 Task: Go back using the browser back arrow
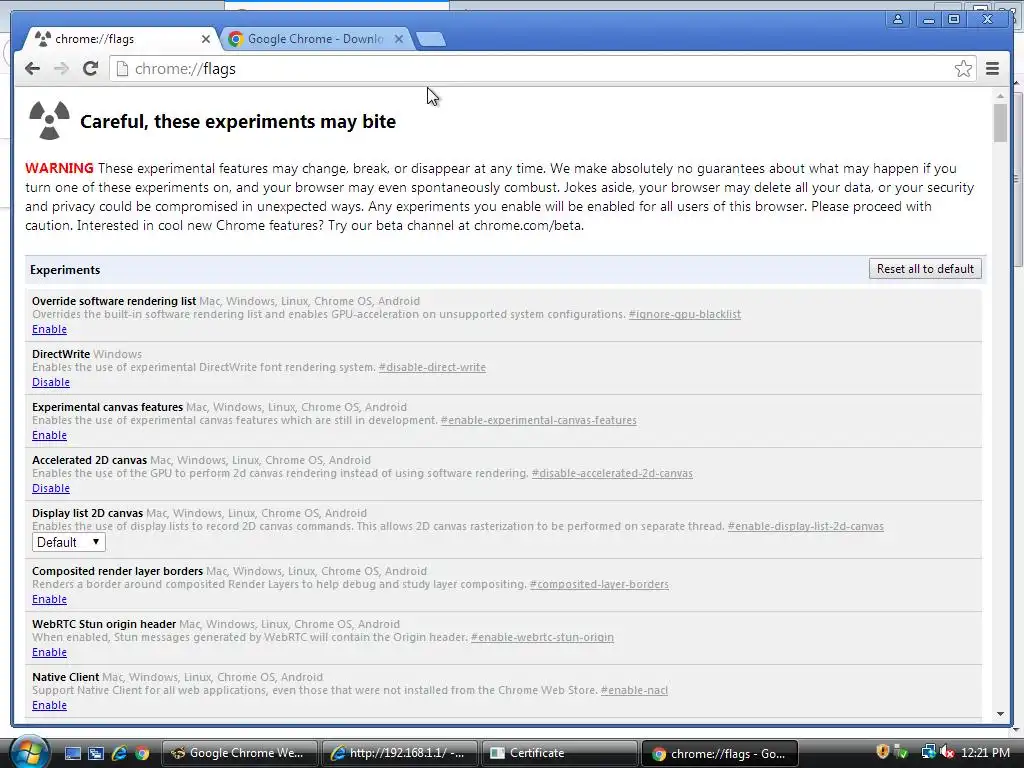[x=32, y=69]
